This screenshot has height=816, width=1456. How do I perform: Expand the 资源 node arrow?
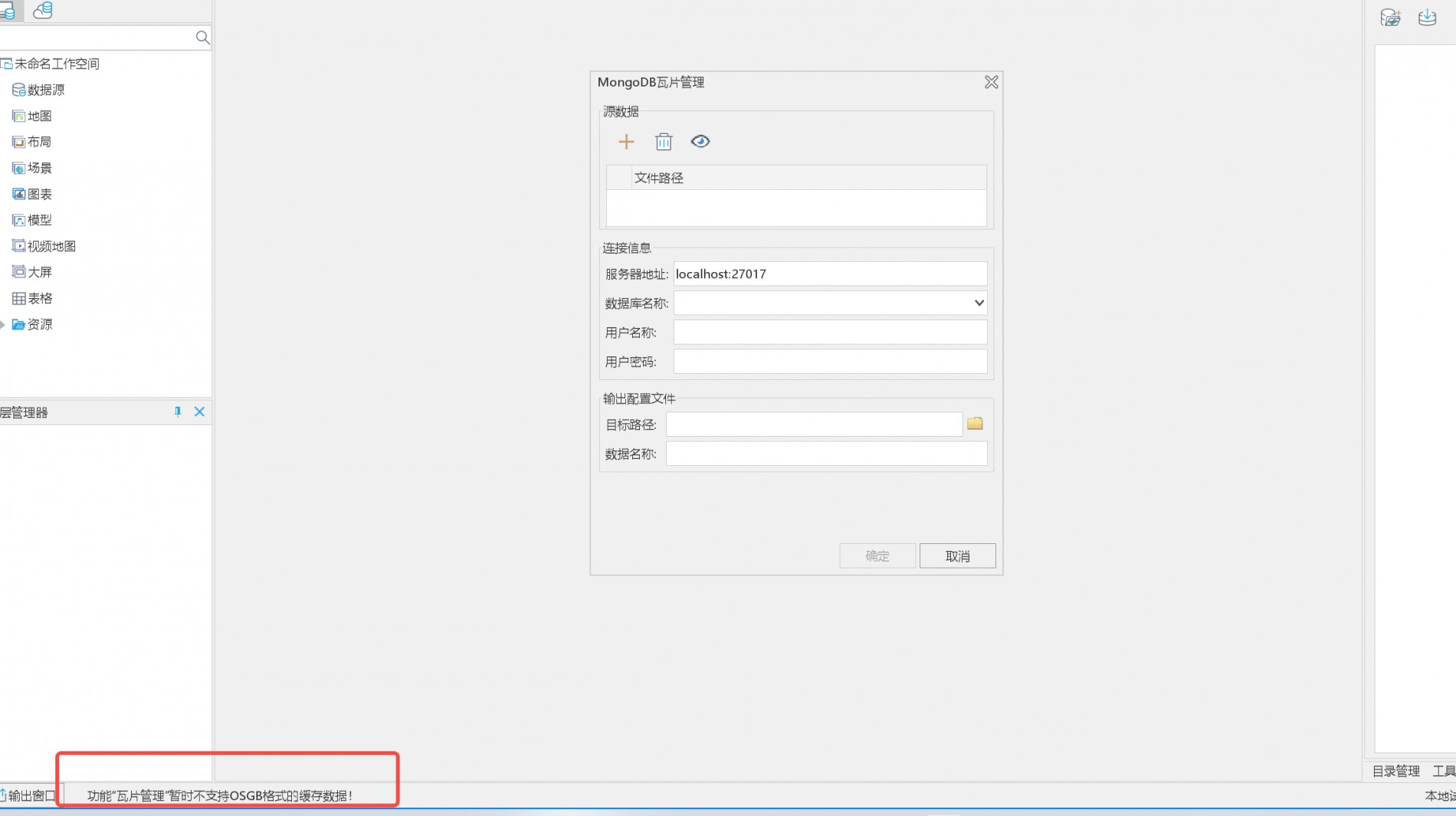[3, 325]
